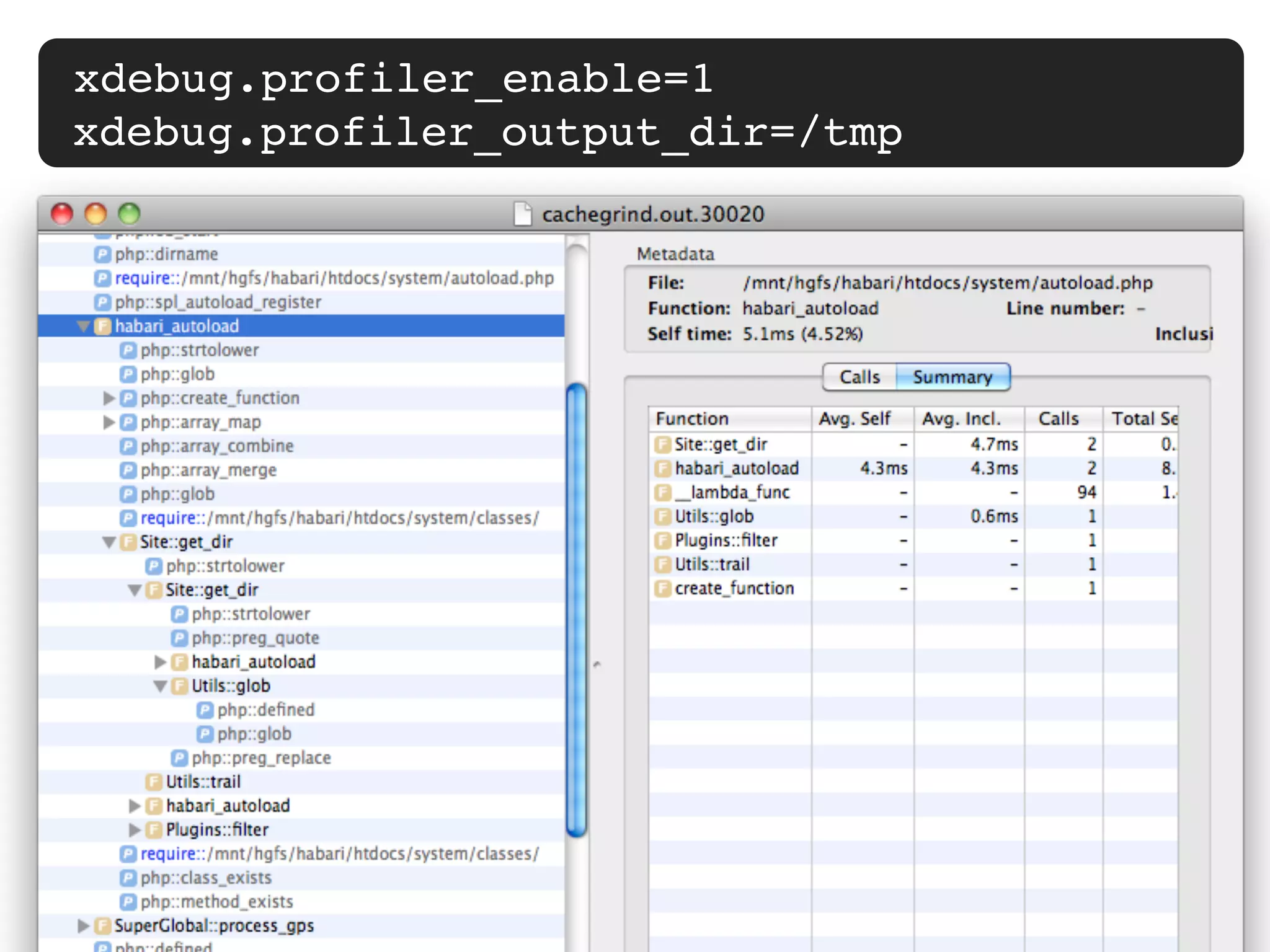Click the Utils::trail function icon in tree

click(x=153, y=782)
